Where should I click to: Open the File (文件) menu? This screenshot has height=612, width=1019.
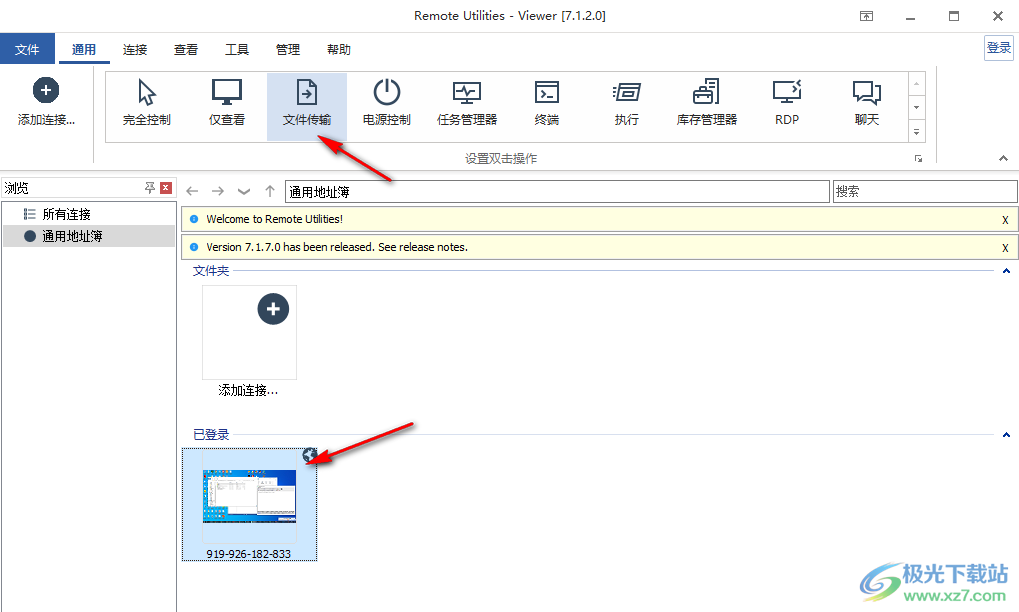(27, 49)
